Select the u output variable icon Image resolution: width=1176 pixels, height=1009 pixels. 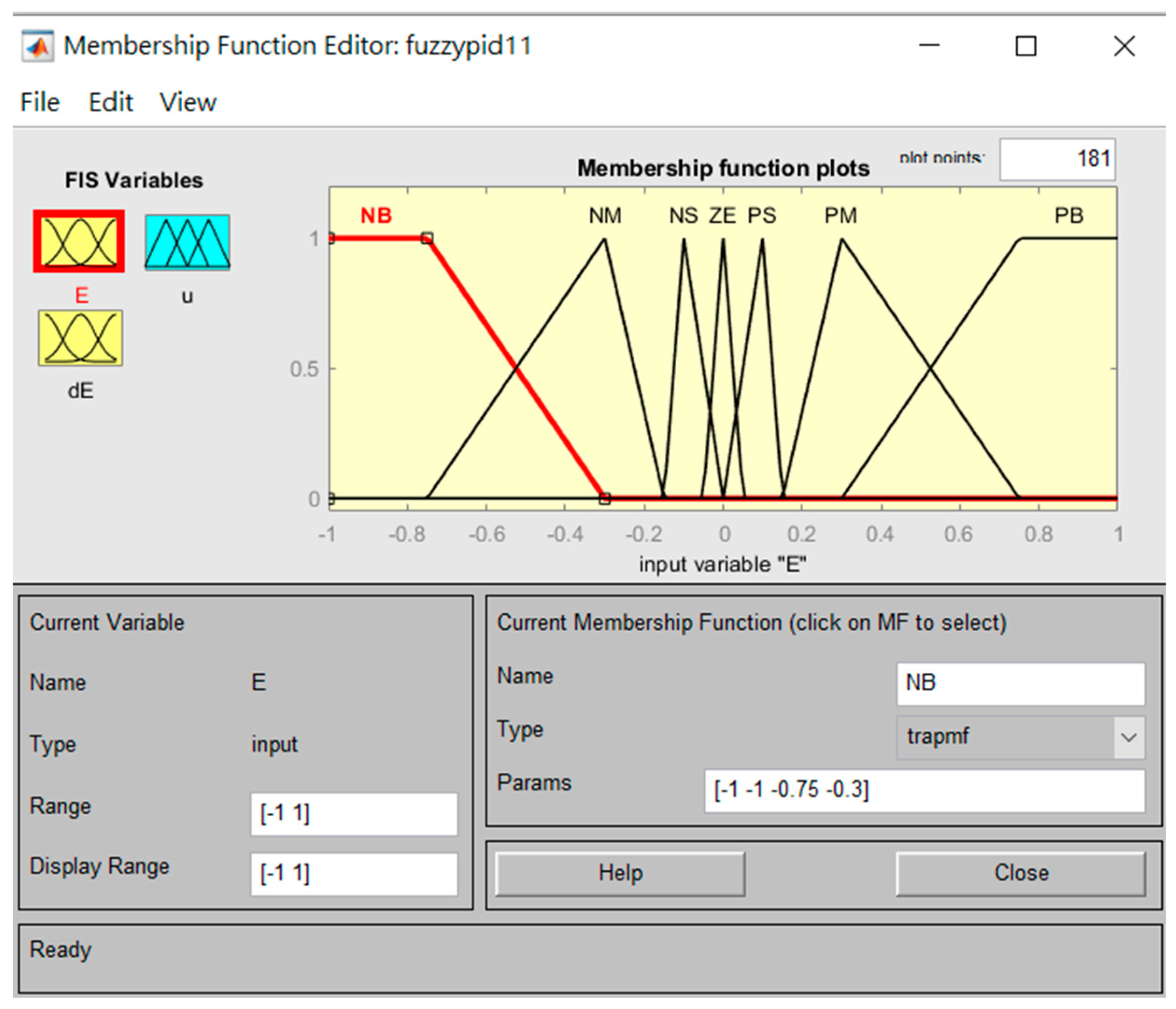[x=187, y=242]
